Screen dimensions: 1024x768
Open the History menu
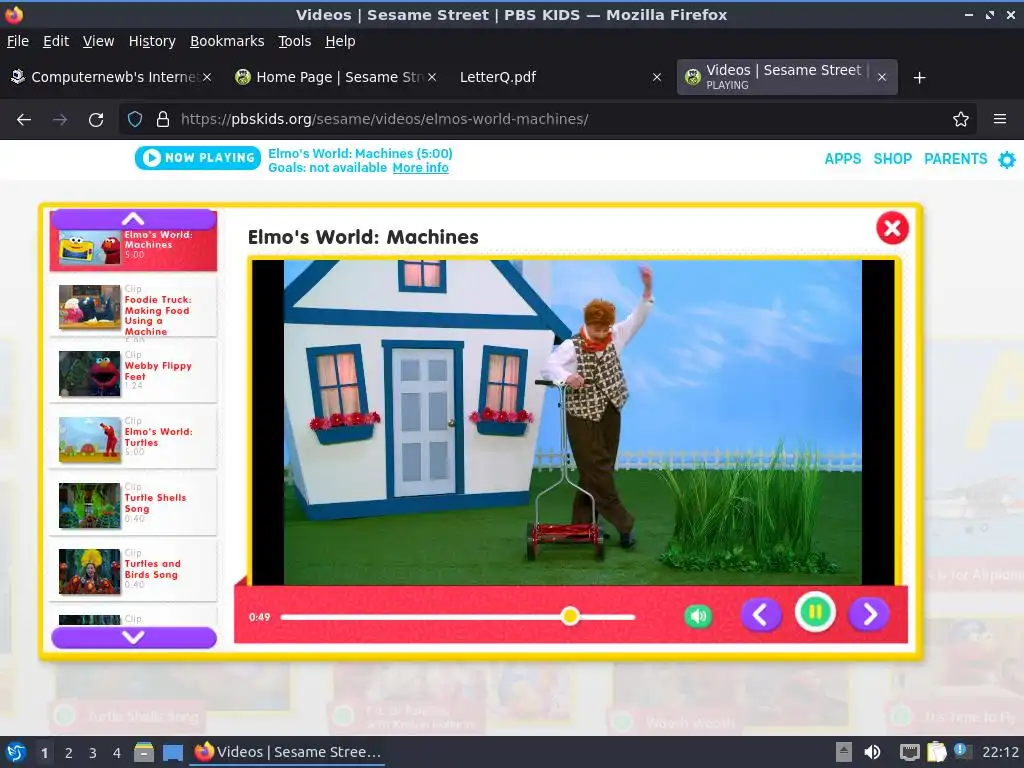coord(152,41)
